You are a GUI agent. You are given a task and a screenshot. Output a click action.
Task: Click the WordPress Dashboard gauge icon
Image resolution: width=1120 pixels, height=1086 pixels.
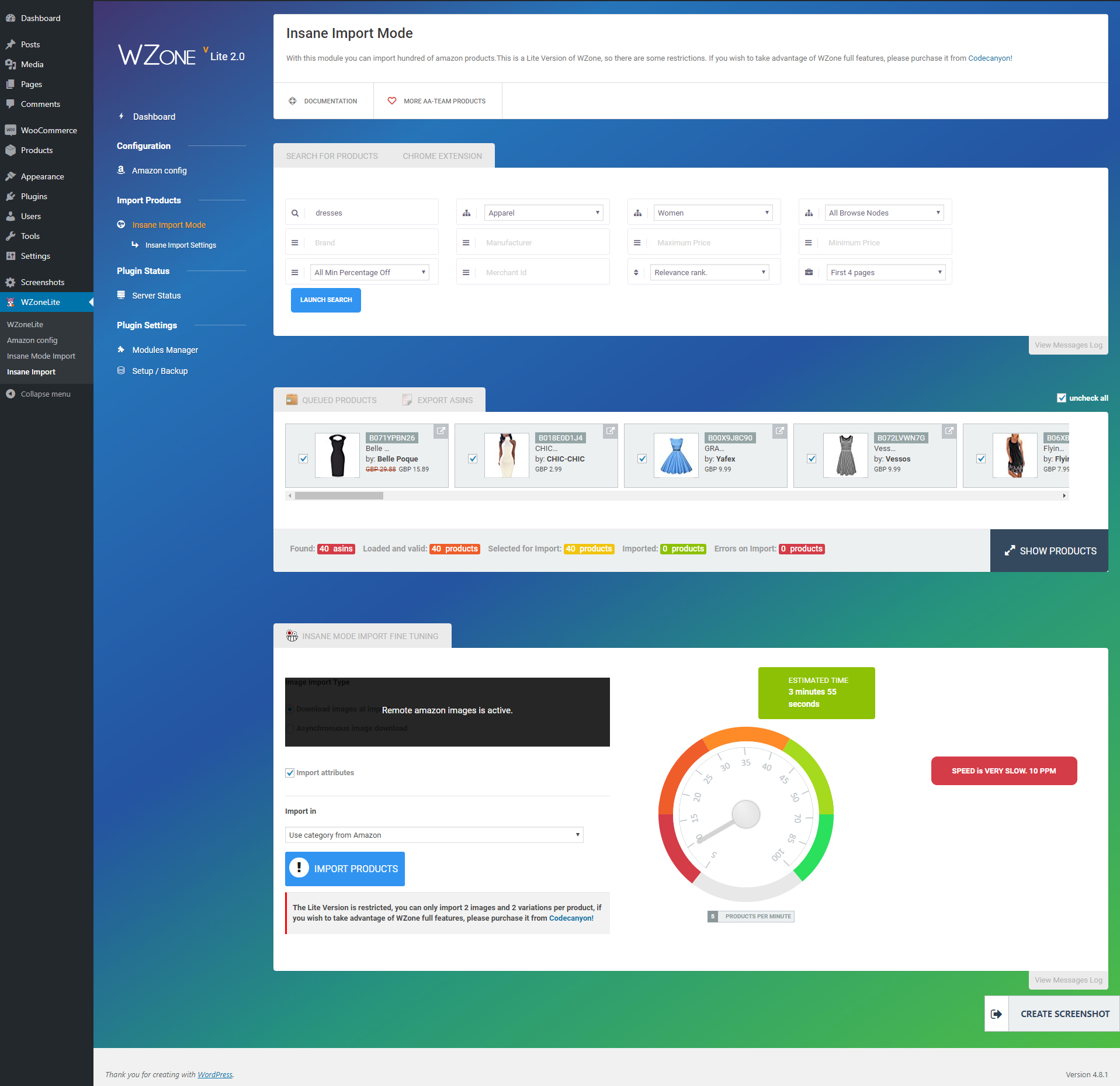pyautogui.click(x=11, y=18)
